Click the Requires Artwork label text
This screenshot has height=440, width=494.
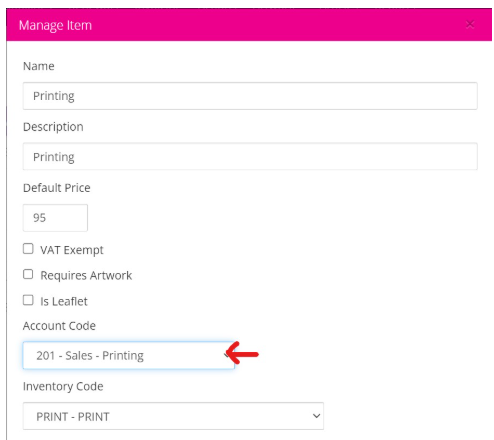tap(86, 276)
